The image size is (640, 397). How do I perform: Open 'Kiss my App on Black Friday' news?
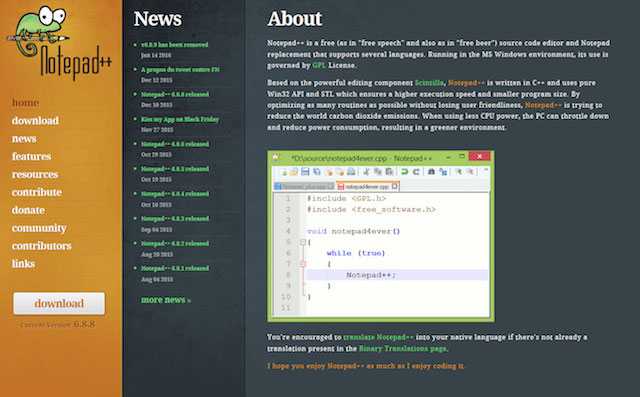[x=180, y=119]
